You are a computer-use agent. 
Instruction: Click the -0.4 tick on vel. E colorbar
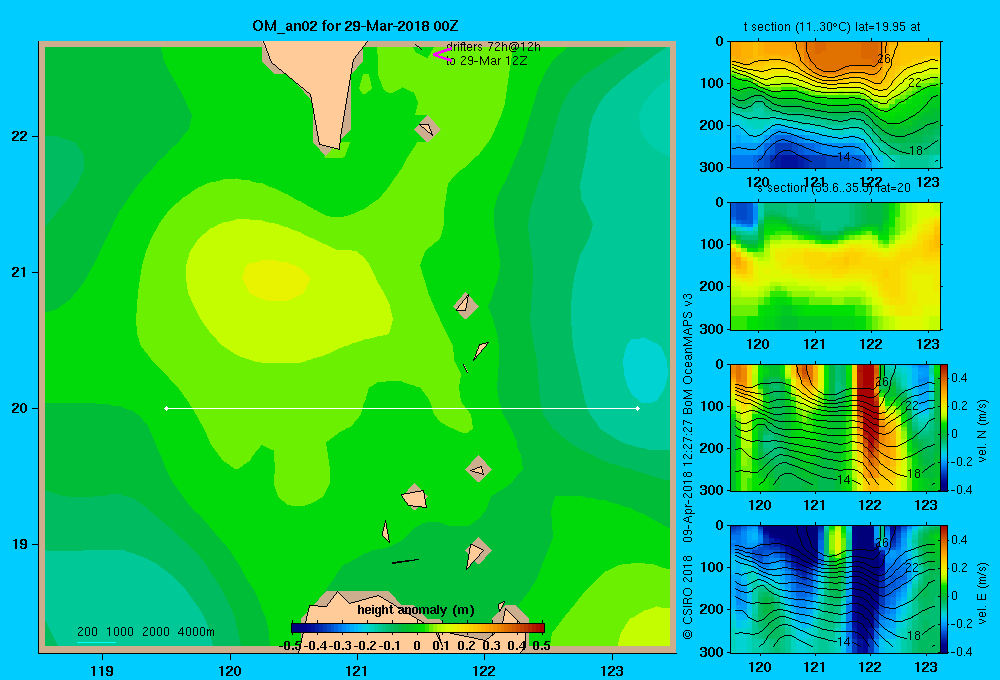(x=961, y=651)
